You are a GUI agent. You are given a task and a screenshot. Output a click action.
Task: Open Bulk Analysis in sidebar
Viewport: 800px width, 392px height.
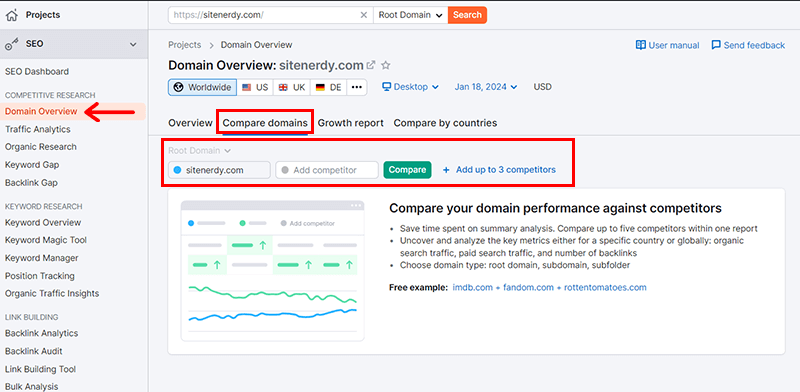coord(32,387)
